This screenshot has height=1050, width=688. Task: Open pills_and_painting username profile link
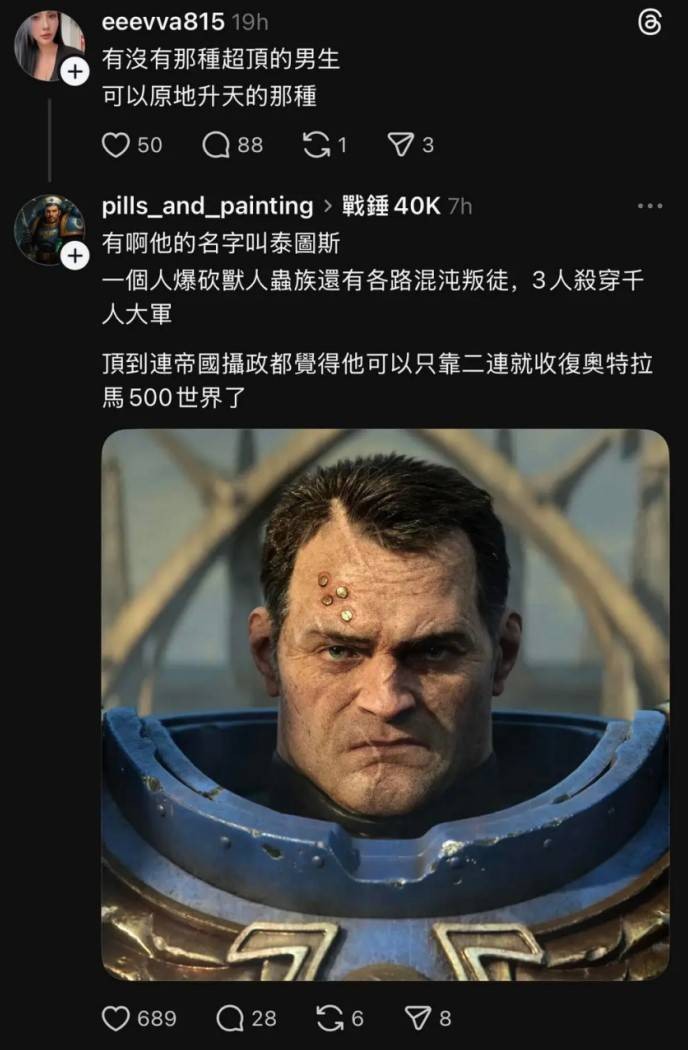(x=208, y=206)
